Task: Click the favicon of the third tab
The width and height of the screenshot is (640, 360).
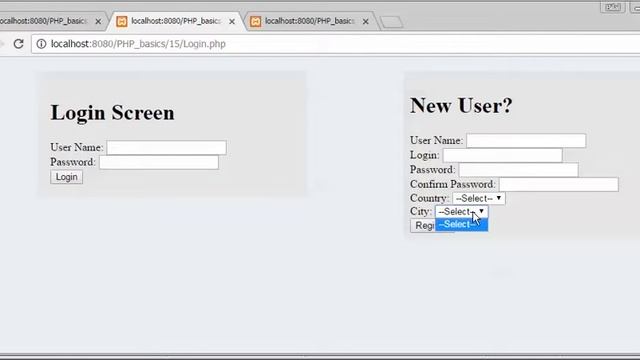Action: point(256,21)
